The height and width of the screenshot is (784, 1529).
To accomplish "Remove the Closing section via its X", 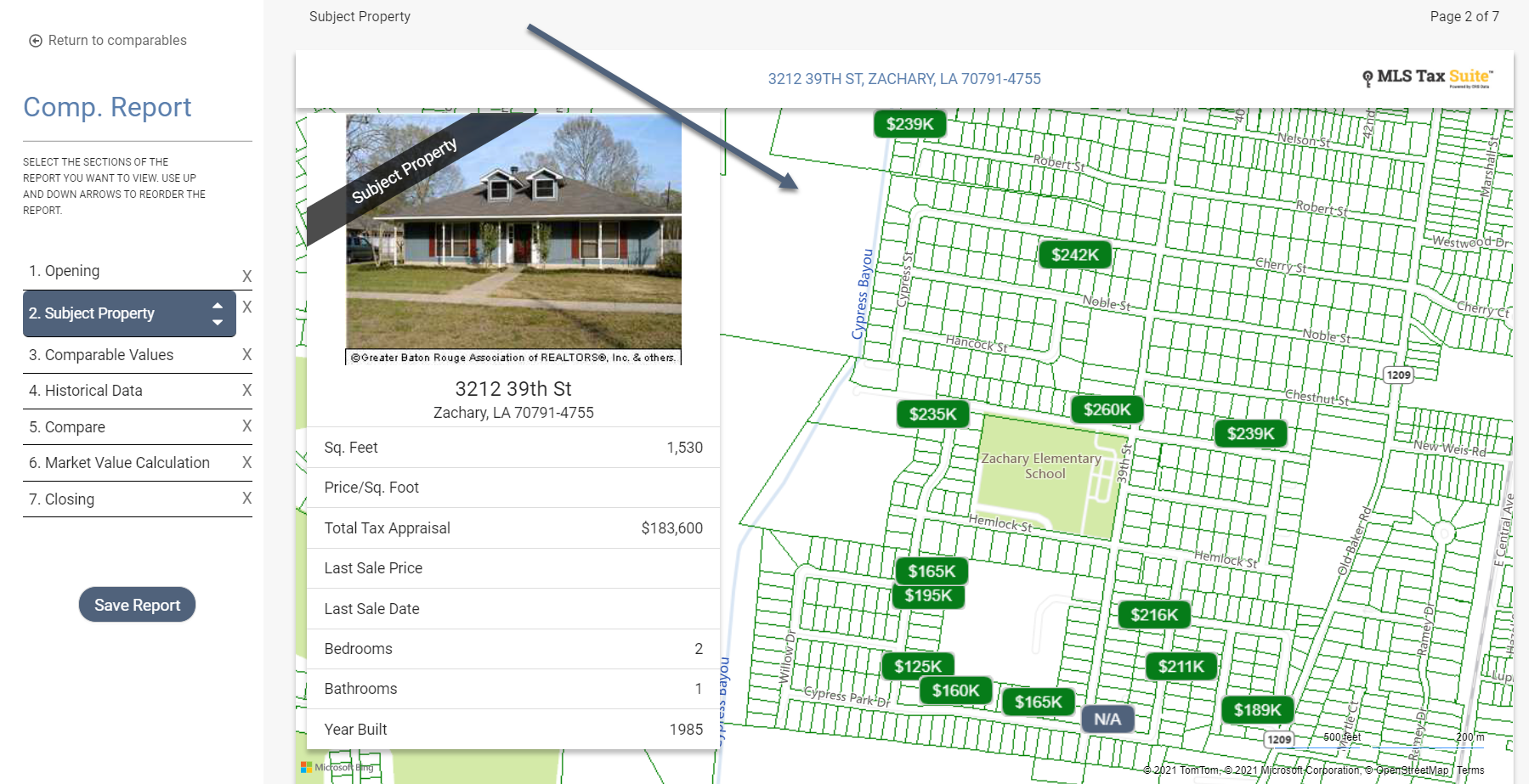I will click(x=246, y=499).
